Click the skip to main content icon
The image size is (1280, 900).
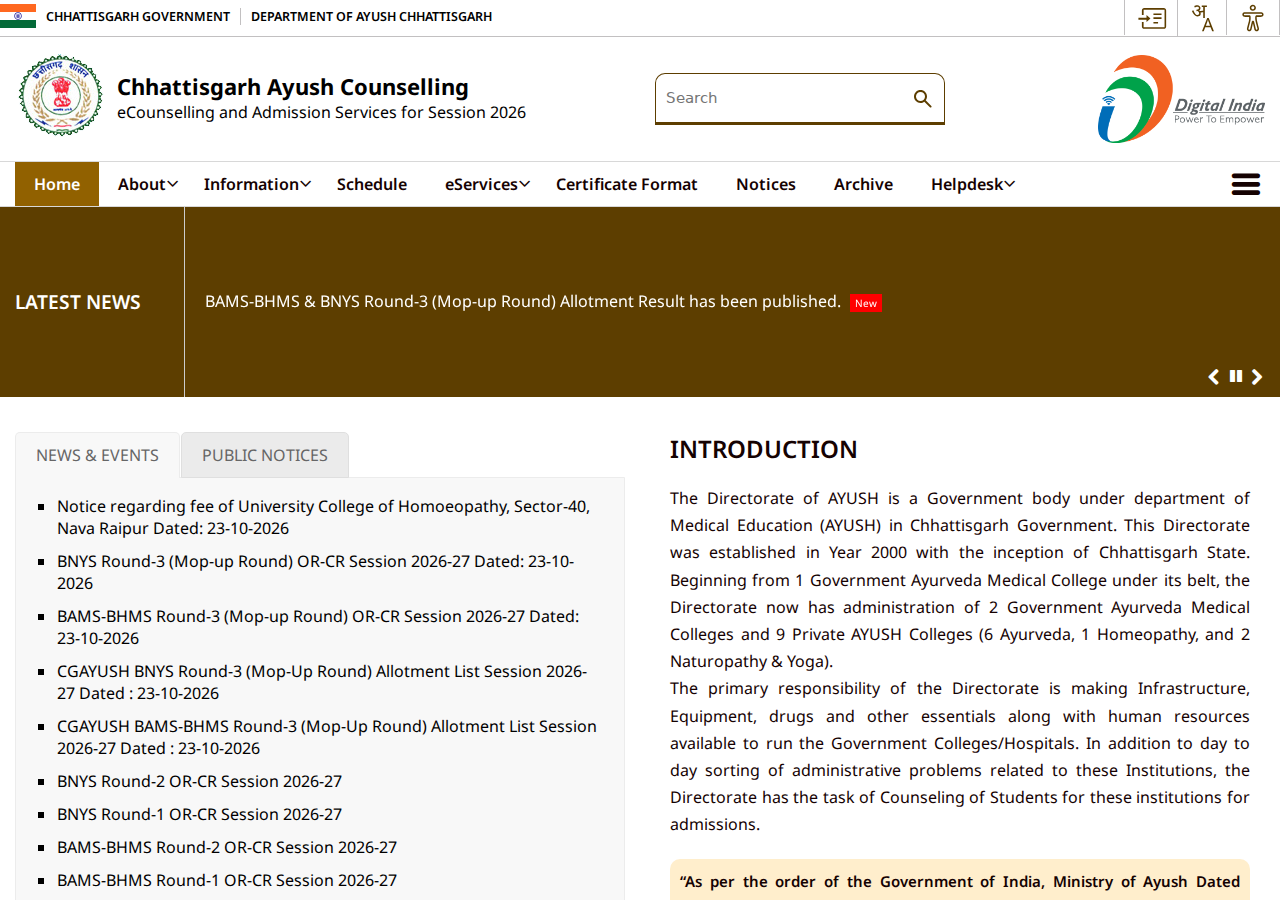tap(1152, 18)
